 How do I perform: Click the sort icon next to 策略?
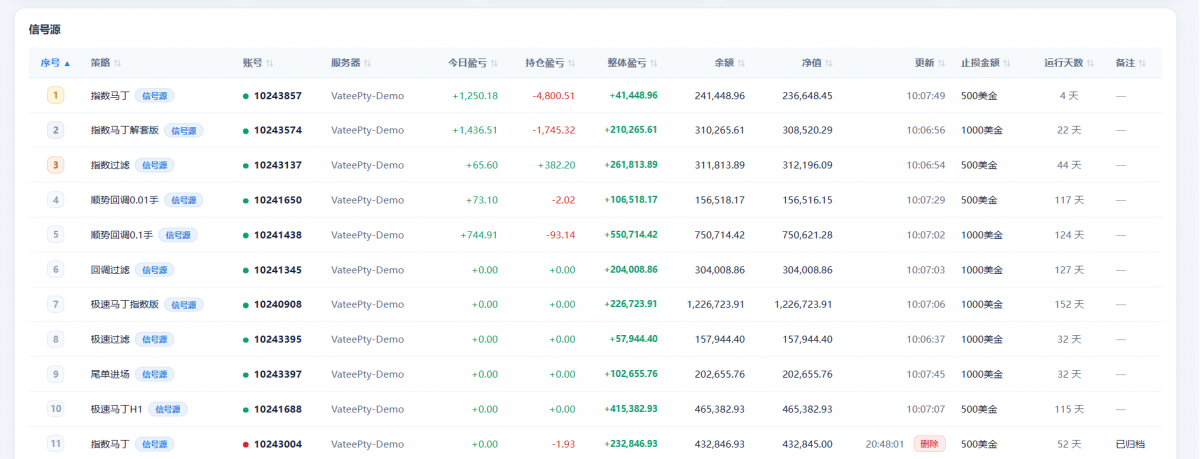[118, 63]
